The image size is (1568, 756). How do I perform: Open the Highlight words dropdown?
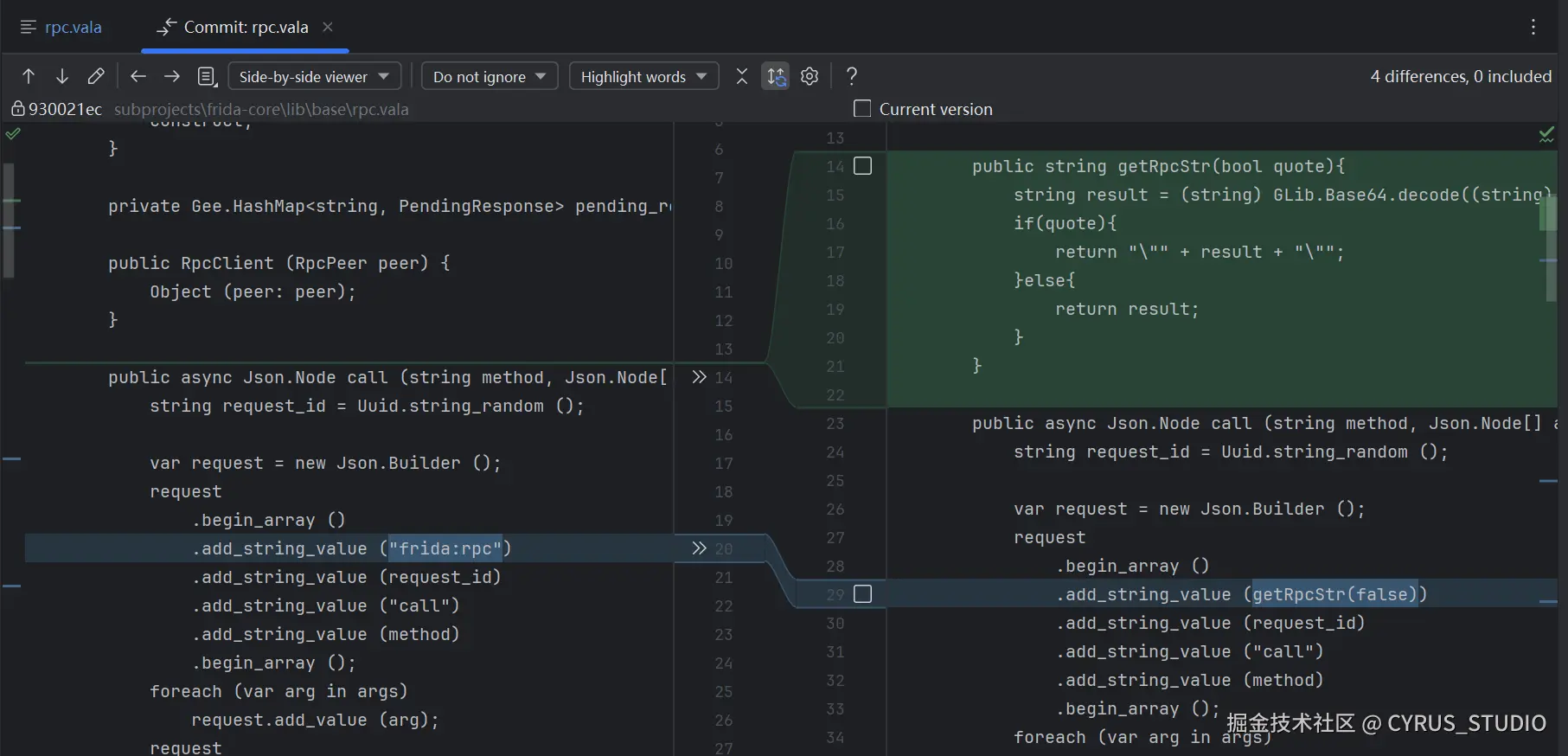(643, 76)
